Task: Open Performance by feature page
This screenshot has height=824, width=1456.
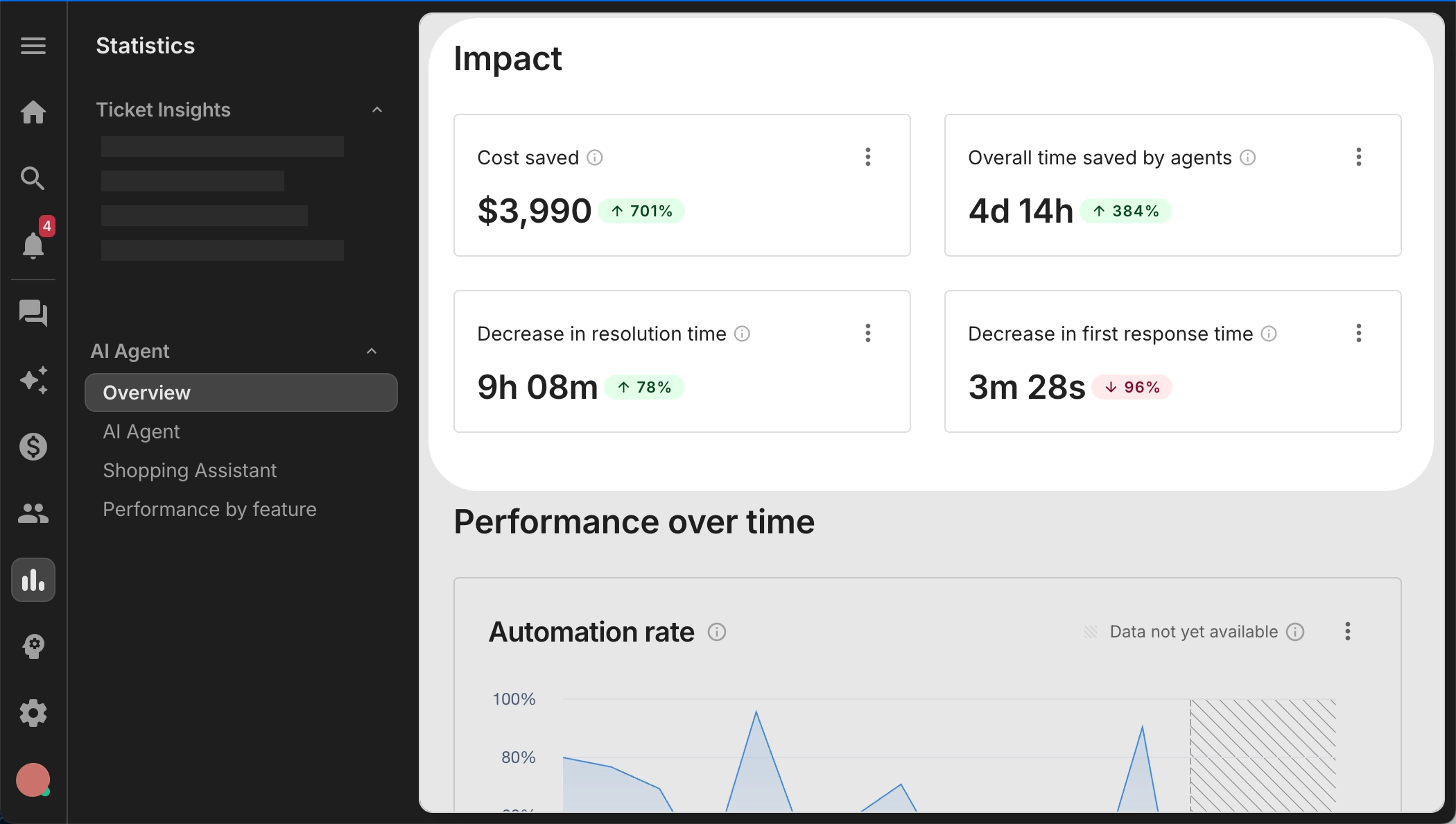Action: (x=209, y=509)
